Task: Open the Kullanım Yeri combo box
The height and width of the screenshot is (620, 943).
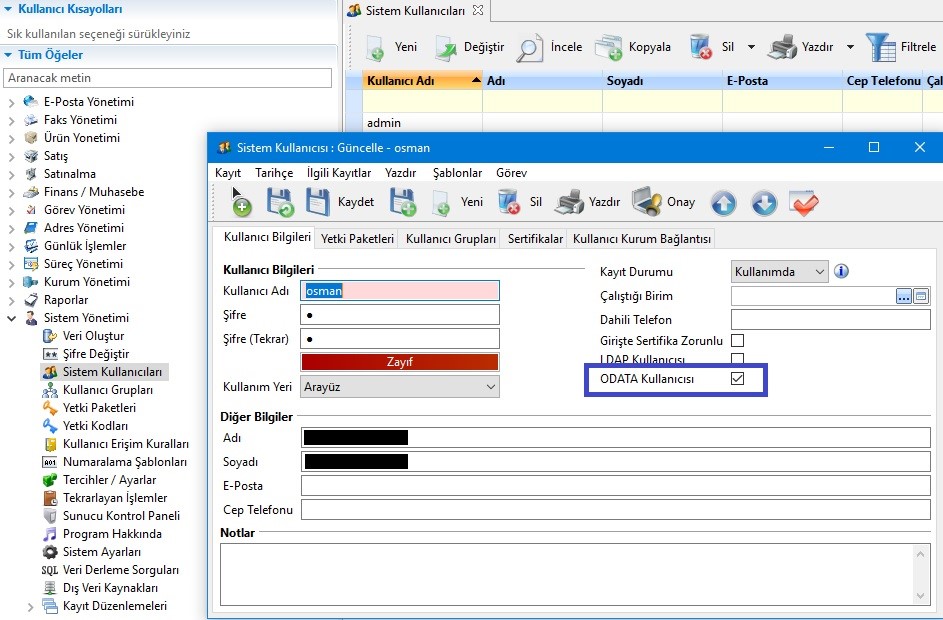Action: pyautogui.click(x=400, y=387)
